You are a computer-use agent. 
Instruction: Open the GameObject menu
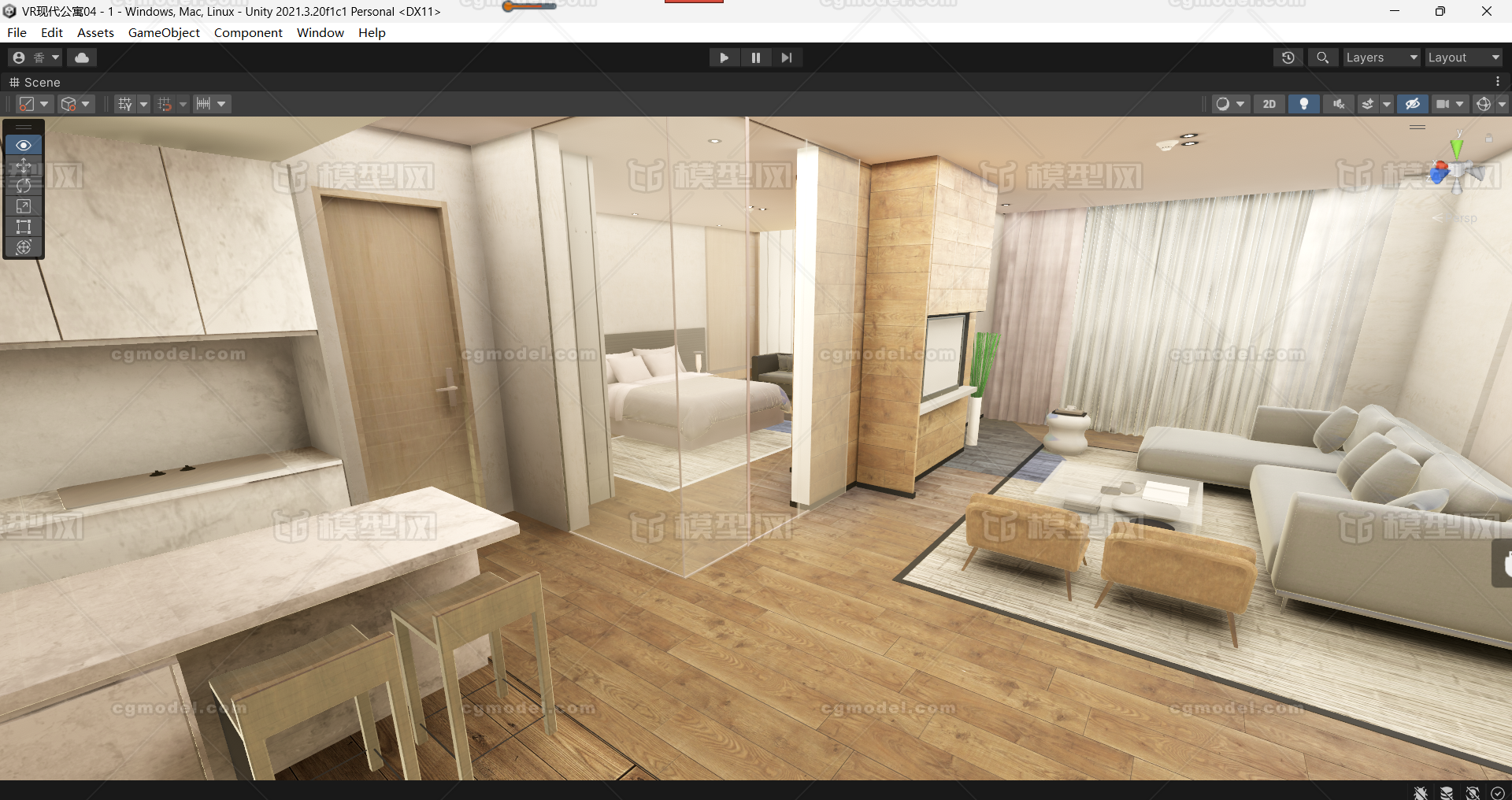pyautogui.click(x=164, y=32)
